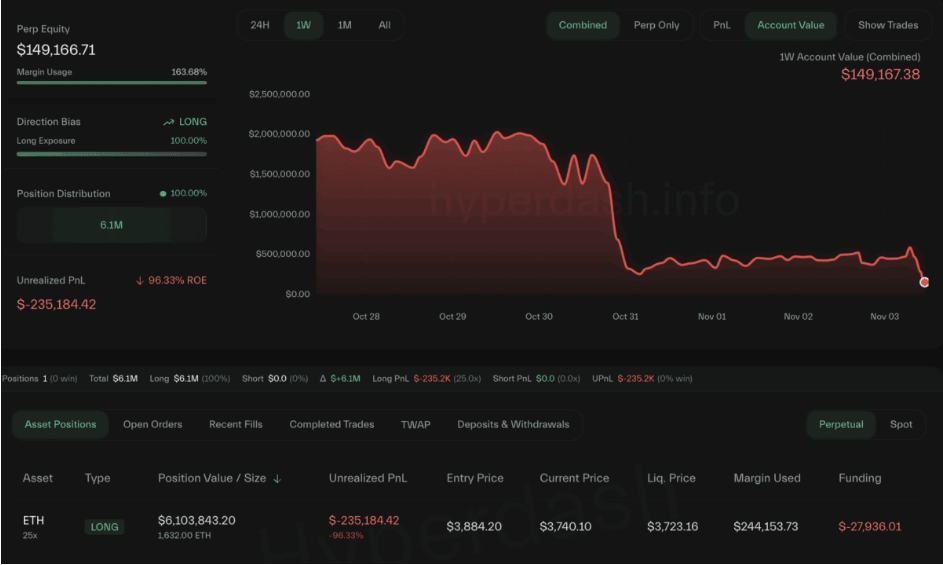943x565 pixels.
Task: Click the sort arrow on Position Value column
Action: point(277,479)
